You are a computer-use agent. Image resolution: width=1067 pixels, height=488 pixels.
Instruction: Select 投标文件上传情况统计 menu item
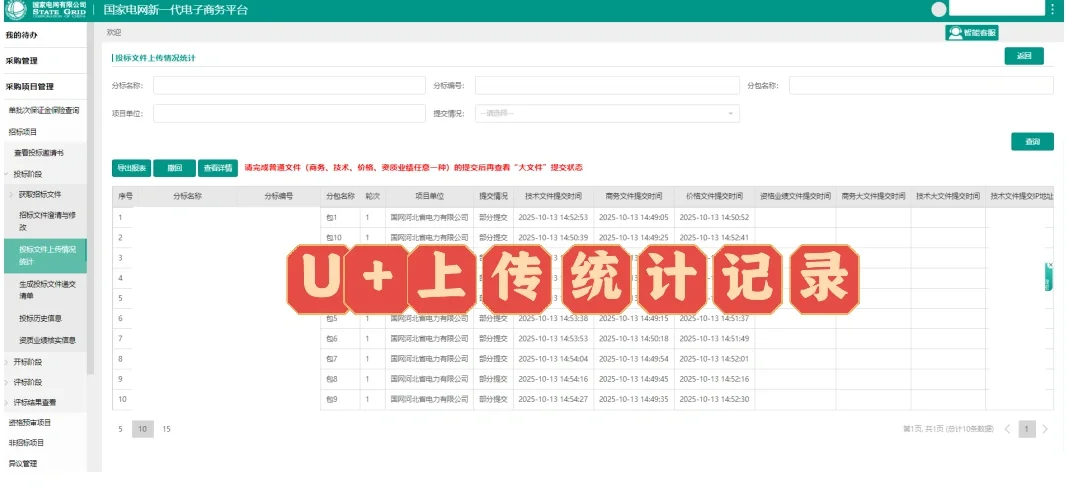tap(44, 255)
